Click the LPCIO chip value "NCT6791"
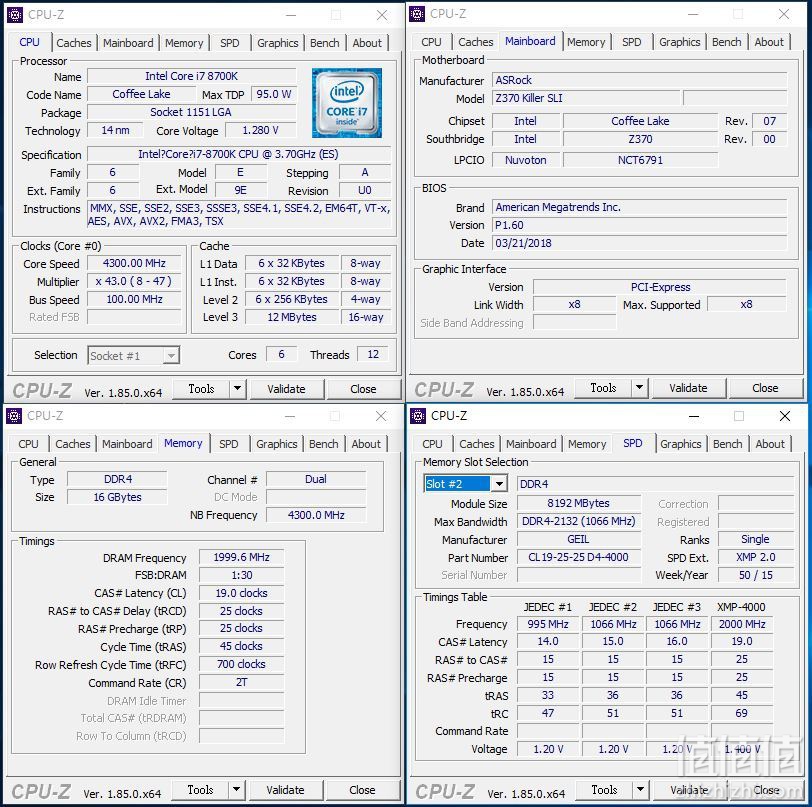Viewport: 812px width, 807px height. pyautogui.click(x=640, y=160)
